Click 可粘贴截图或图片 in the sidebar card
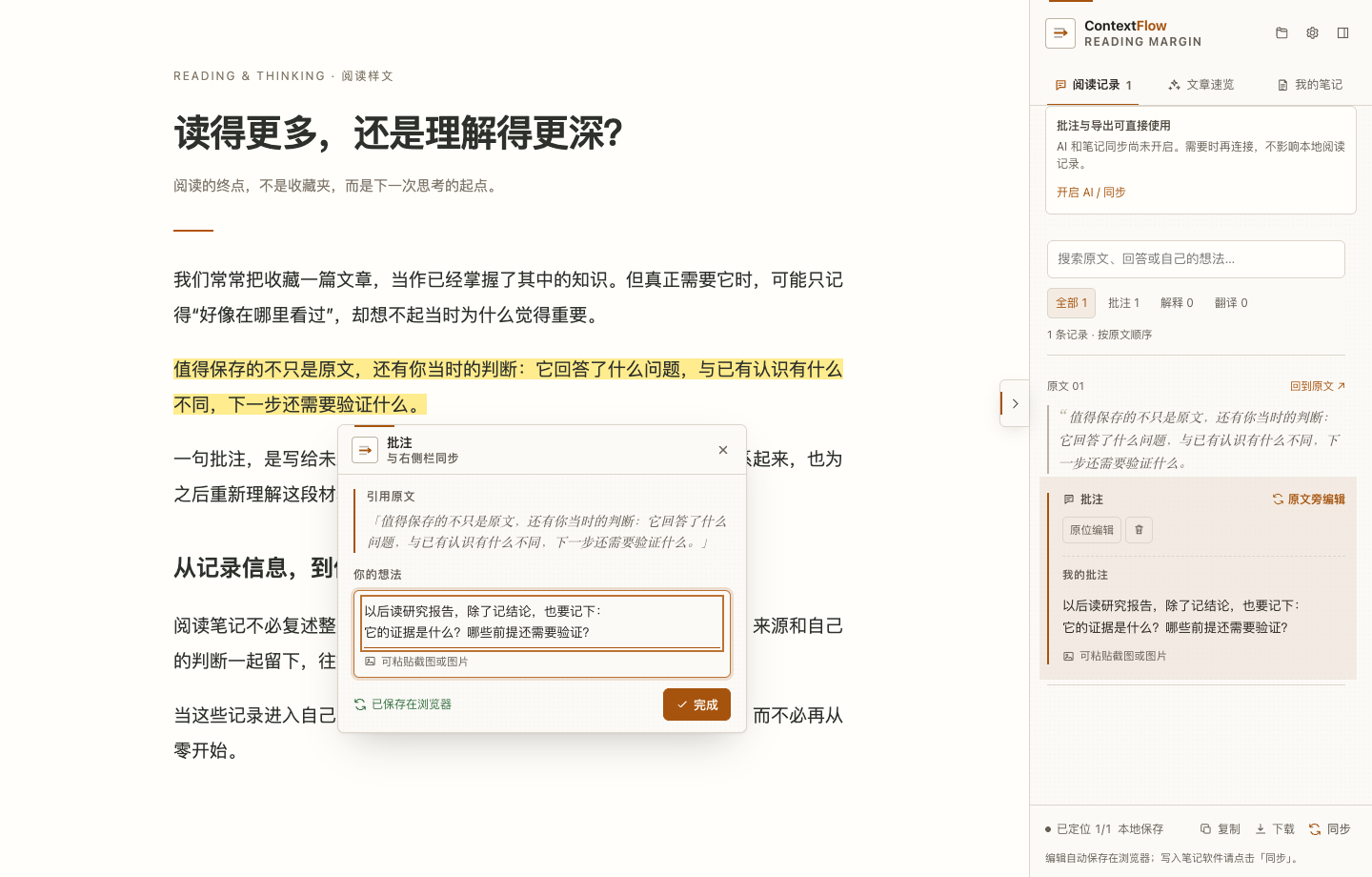The width and height of the screenshot is (1372, 877). pyautogui.click(x=1115, y=656)
